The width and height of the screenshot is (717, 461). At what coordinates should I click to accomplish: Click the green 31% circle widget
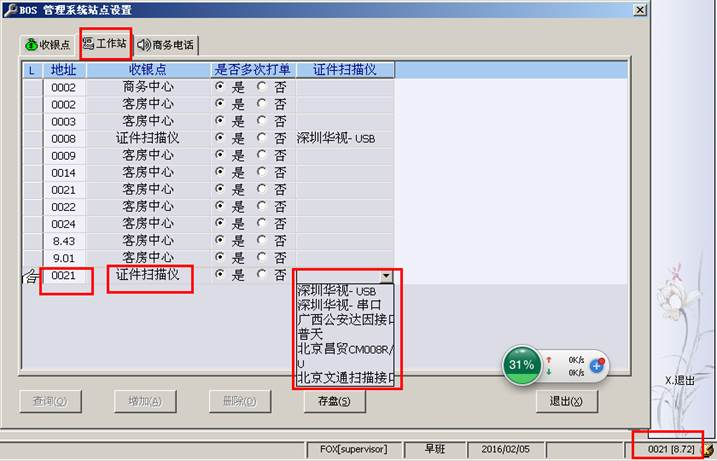click(521, 365)
